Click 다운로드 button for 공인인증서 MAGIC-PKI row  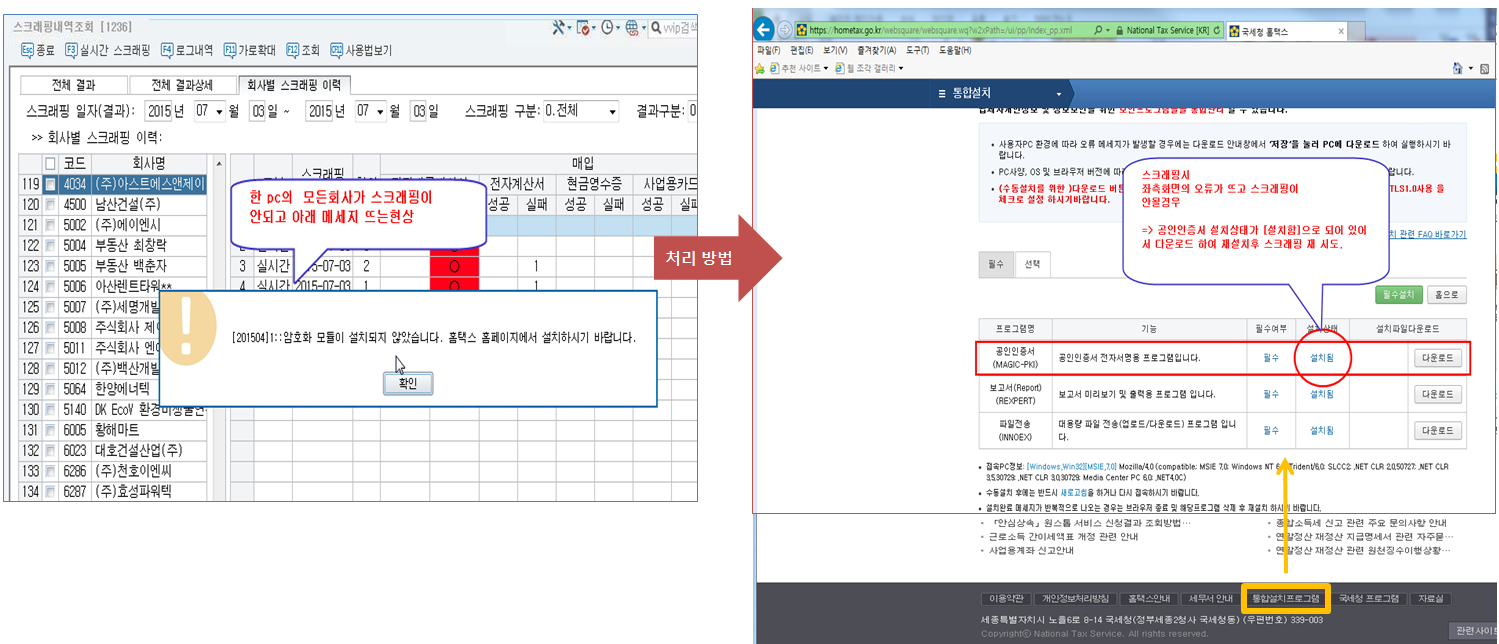pos(1437,358)
